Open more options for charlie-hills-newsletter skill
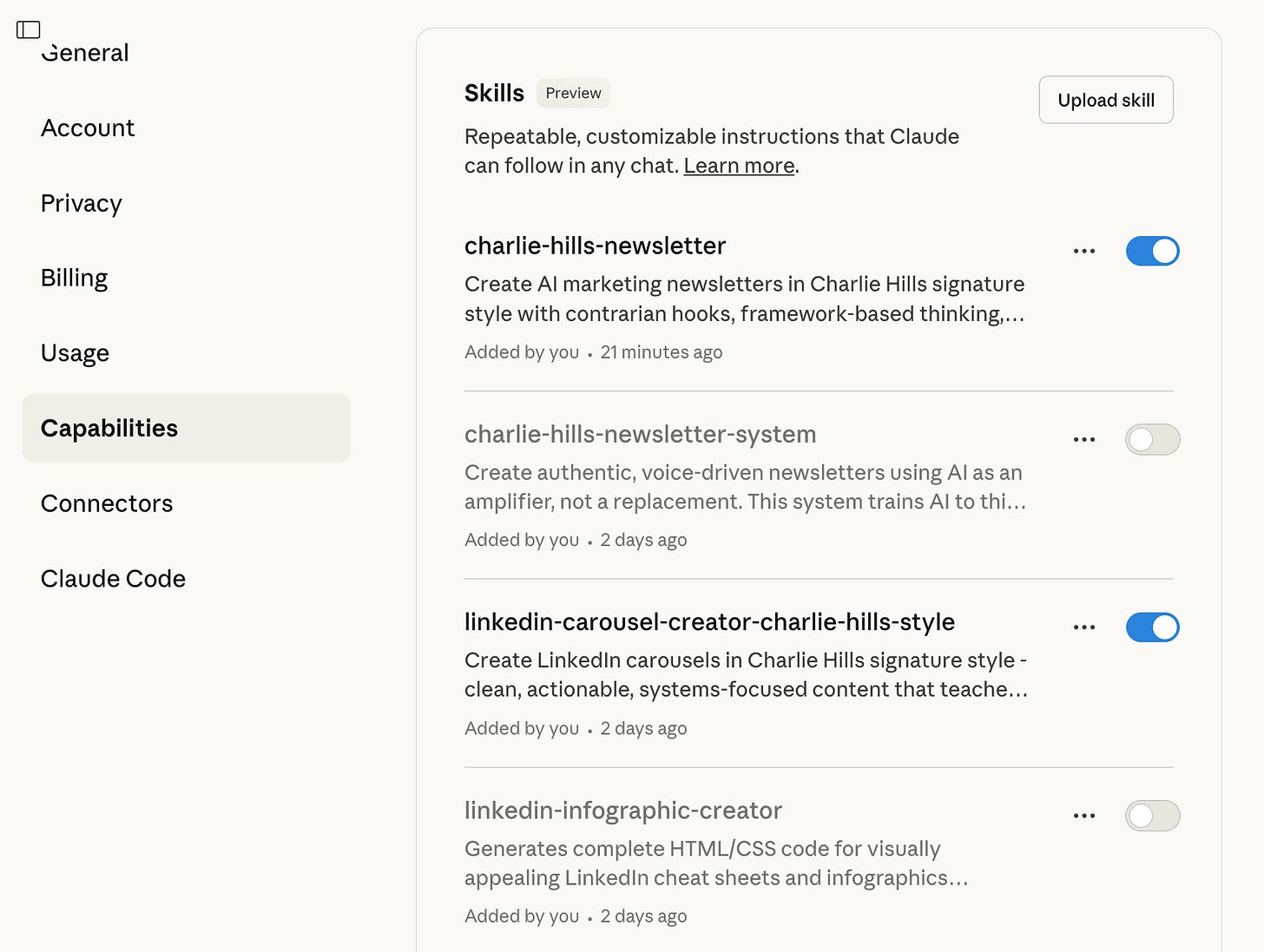The height and width of the screenshot is (952, 1264). [x=1083, y=251]
